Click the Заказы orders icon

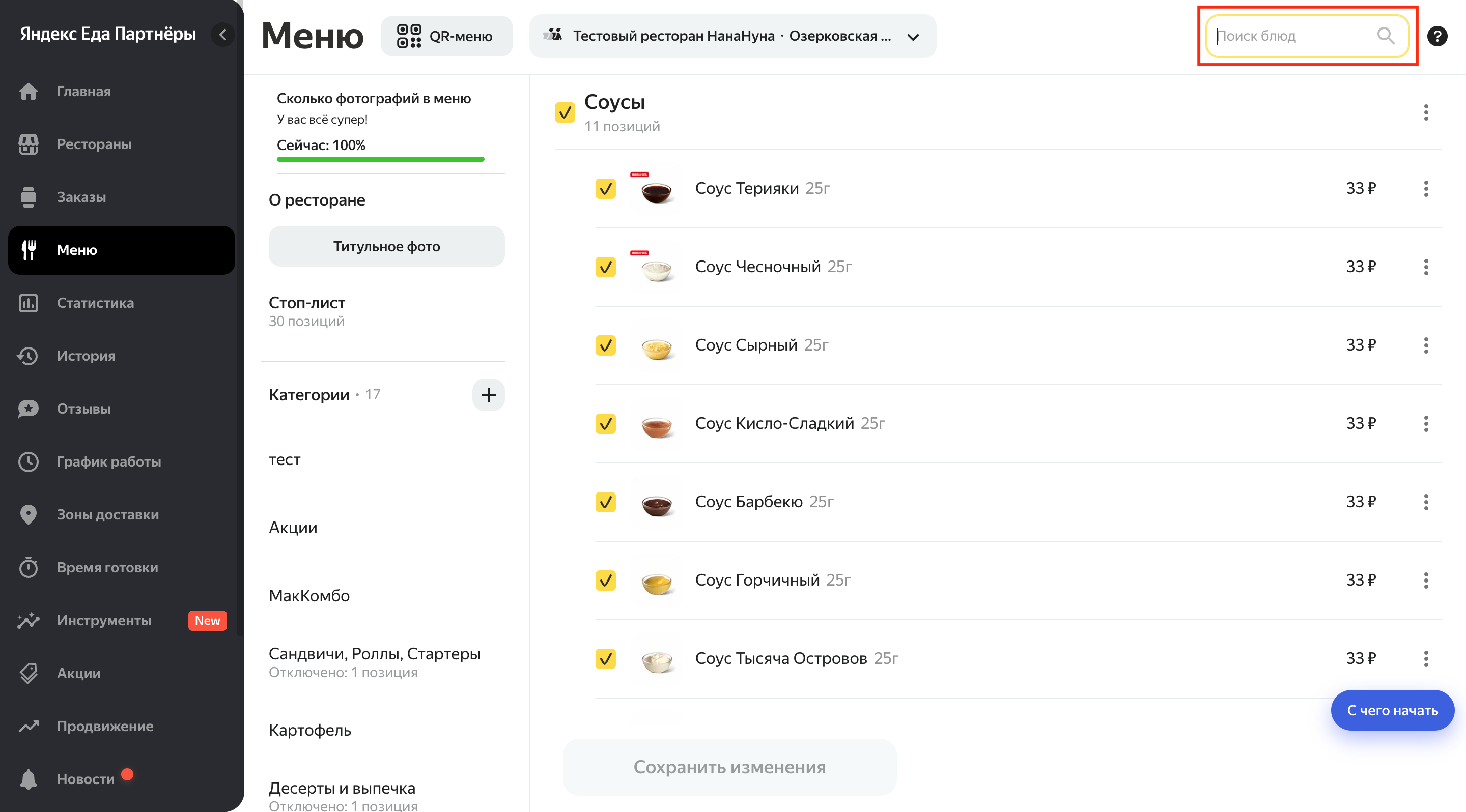tap(29, 197)
